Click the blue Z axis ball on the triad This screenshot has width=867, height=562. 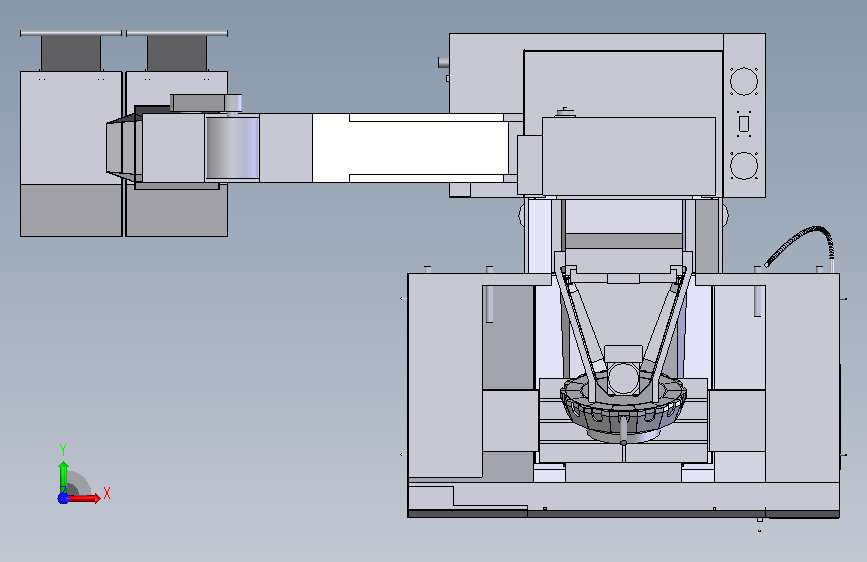(63, 498)
